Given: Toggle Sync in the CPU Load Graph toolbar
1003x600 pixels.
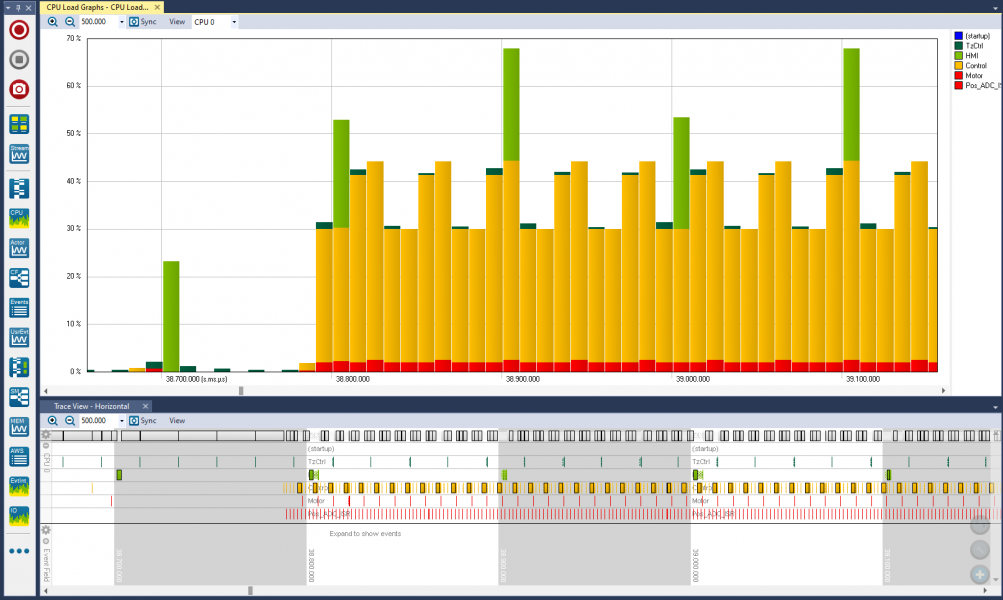Looking at the screenshot, I should 142,21.
